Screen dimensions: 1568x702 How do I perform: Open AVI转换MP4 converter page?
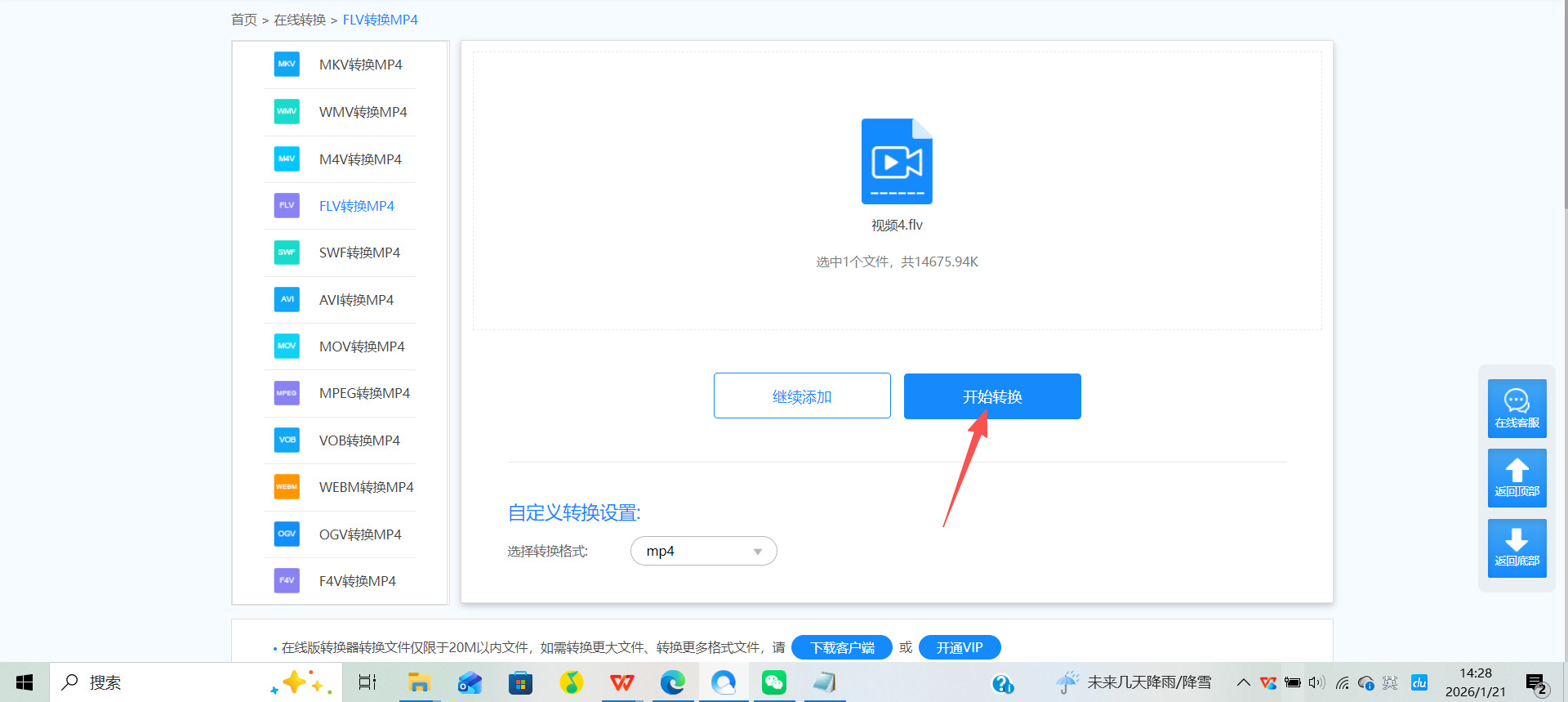tap(356, 300)
